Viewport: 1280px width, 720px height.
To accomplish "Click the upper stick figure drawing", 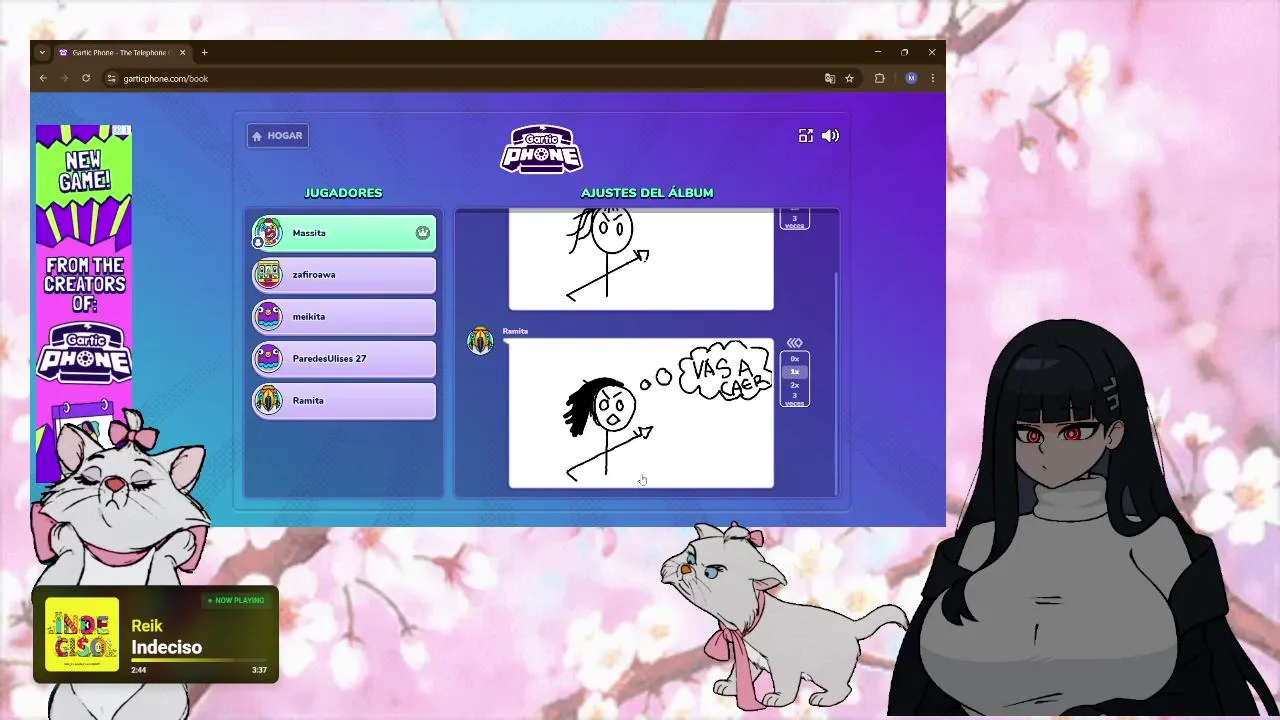I will (x=641, y=259).
